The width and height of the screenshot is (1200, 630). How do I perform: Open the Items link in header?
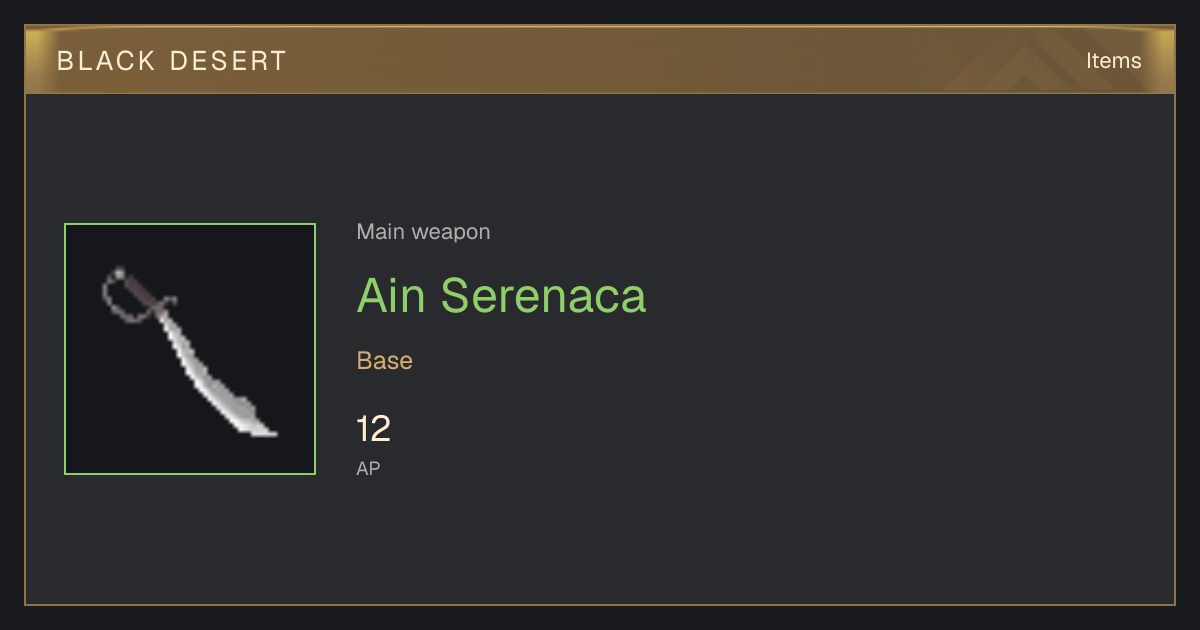point(1113,60)
